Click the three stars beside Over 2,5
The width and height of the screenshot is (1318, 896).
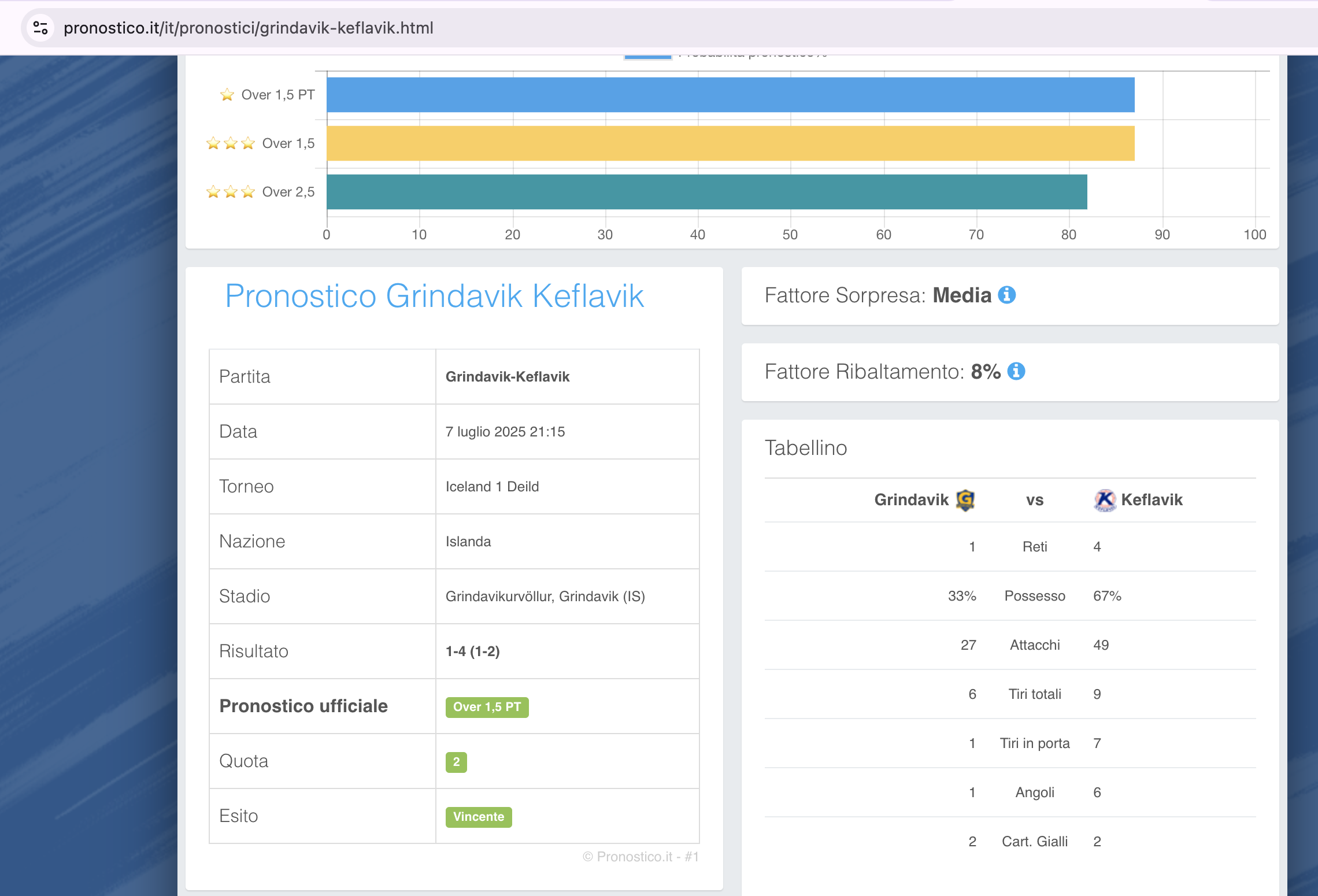point(231,192)
